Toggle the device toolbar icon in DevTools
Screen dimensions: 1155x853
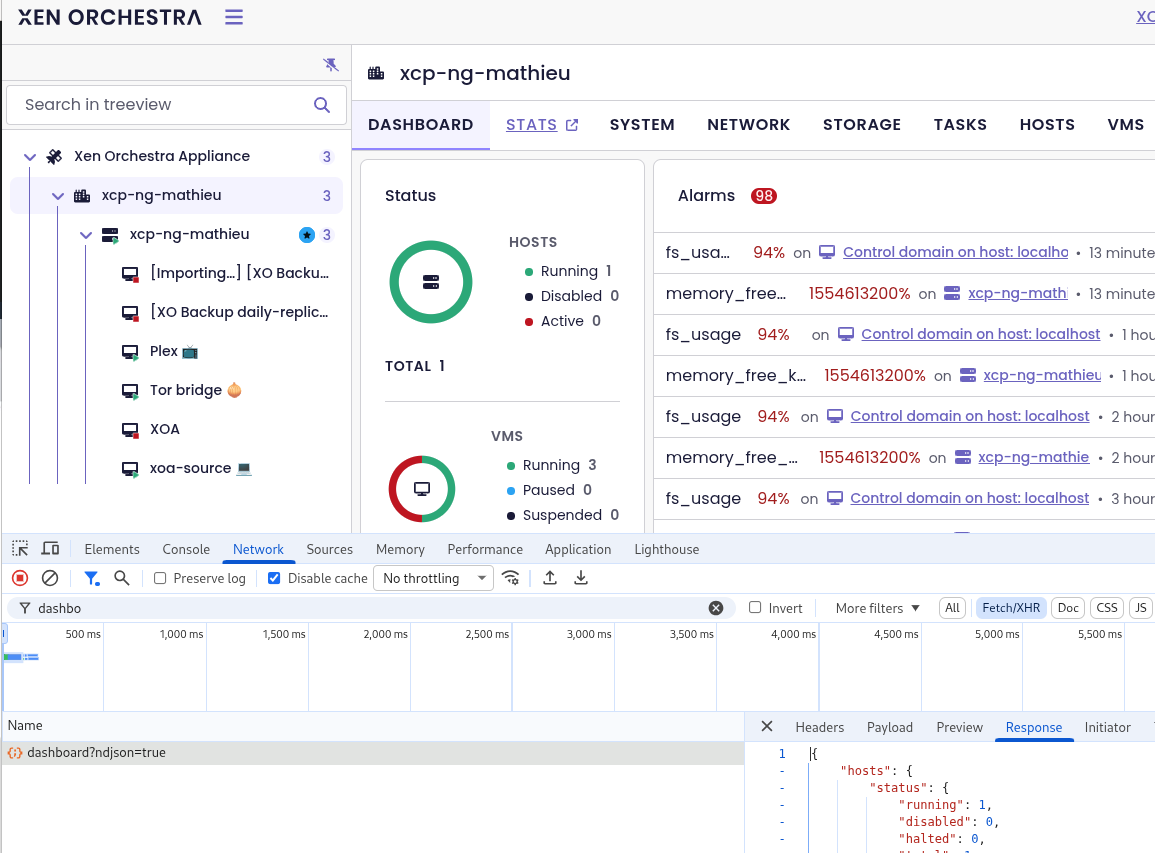pos(50,549)
